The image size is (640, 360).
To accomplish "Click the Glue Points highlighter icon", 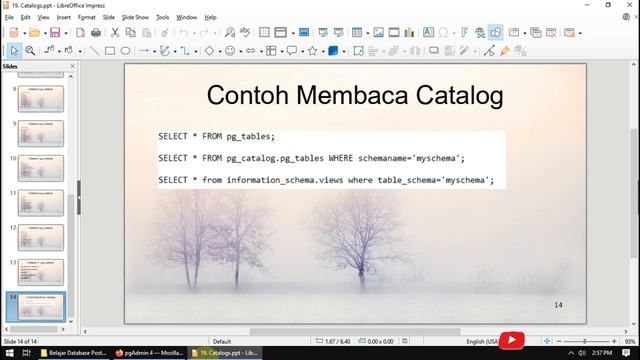I will (x=505, y=51).
